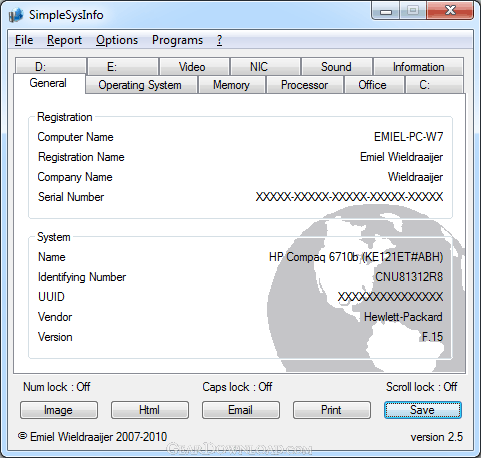Open the ? help menu
Viewport: 481px width, 458px height.
(x=219, y=40)
